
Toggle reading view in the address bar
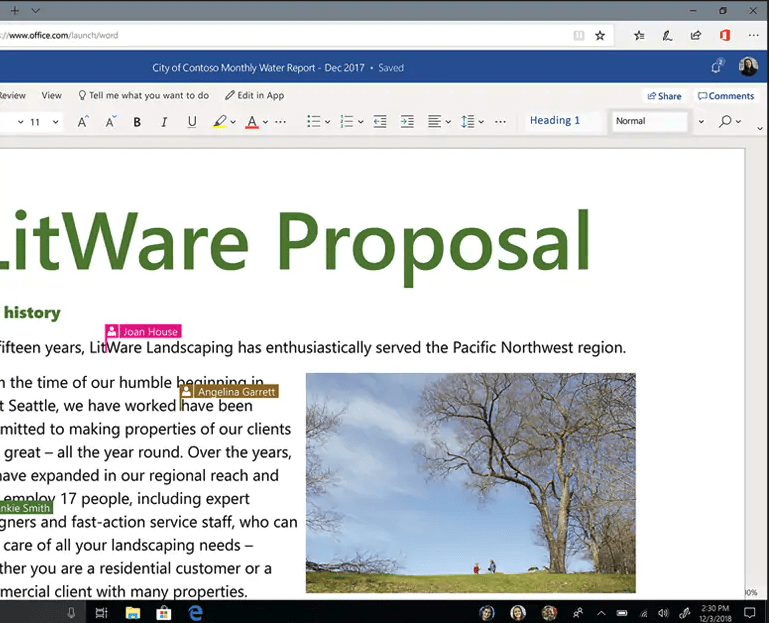[579, 35]
